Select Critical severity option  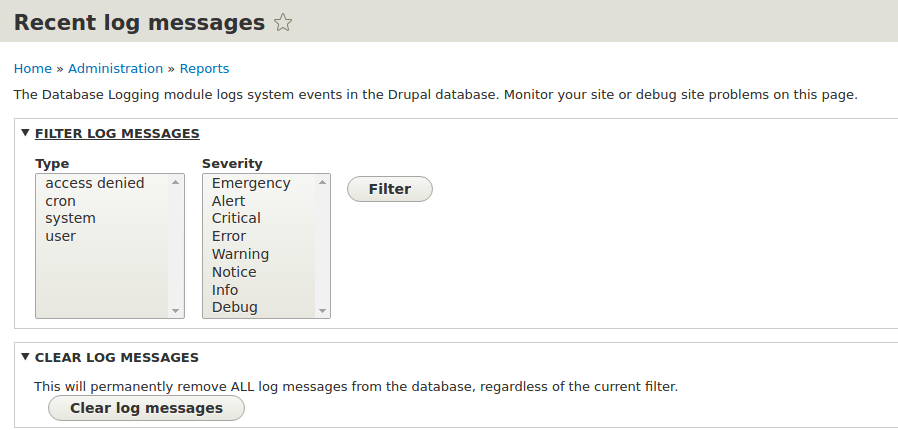[x=236, y=218]
